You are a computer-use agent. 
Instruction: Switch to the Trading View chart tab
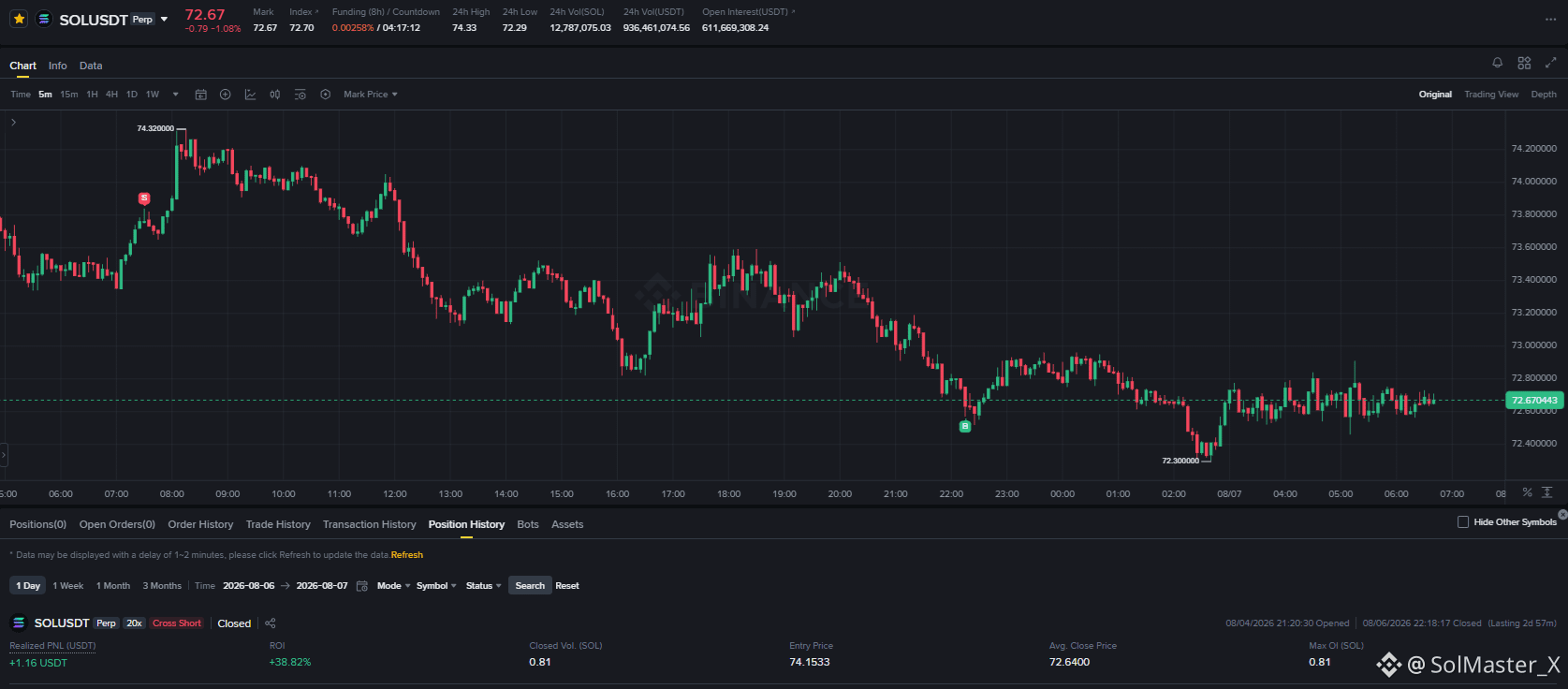click(1491, 95)
